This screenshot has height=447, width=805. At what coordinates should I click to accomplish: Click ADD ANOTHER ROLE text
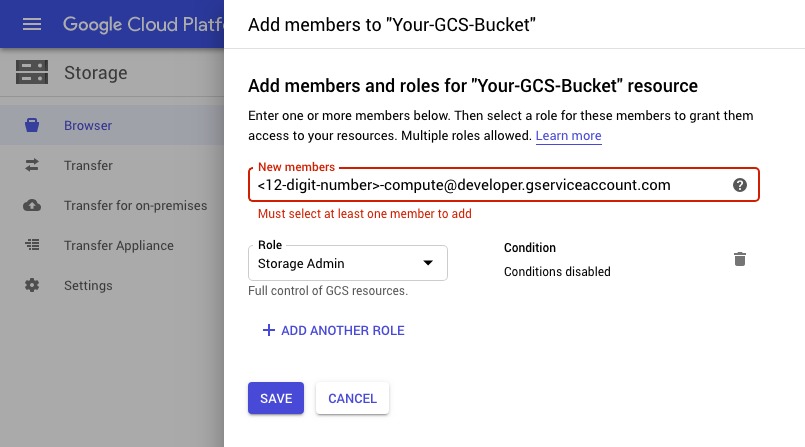coord(342,331)
